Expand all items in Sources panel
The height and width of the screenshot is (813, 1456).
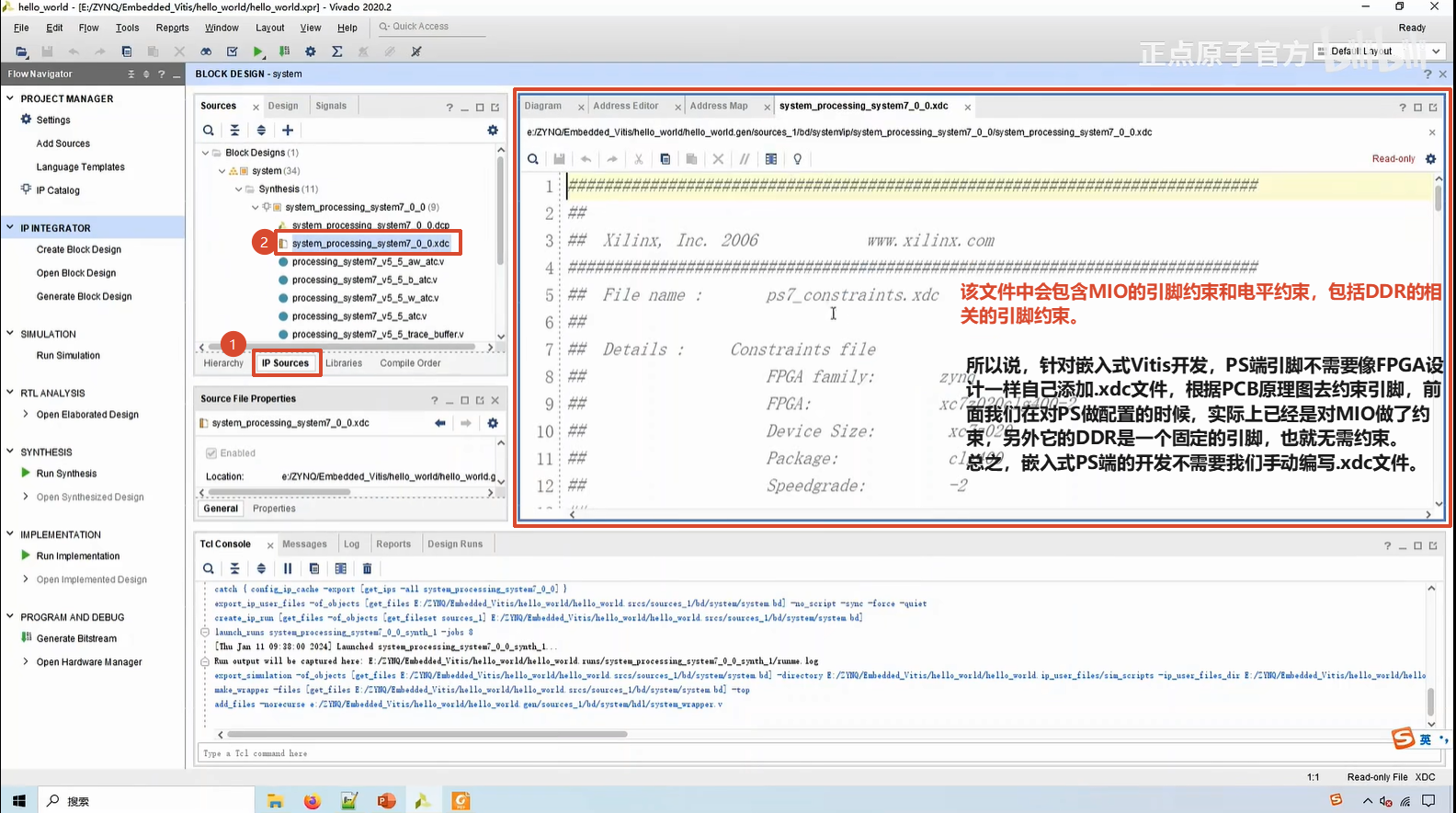coord(261,131)
